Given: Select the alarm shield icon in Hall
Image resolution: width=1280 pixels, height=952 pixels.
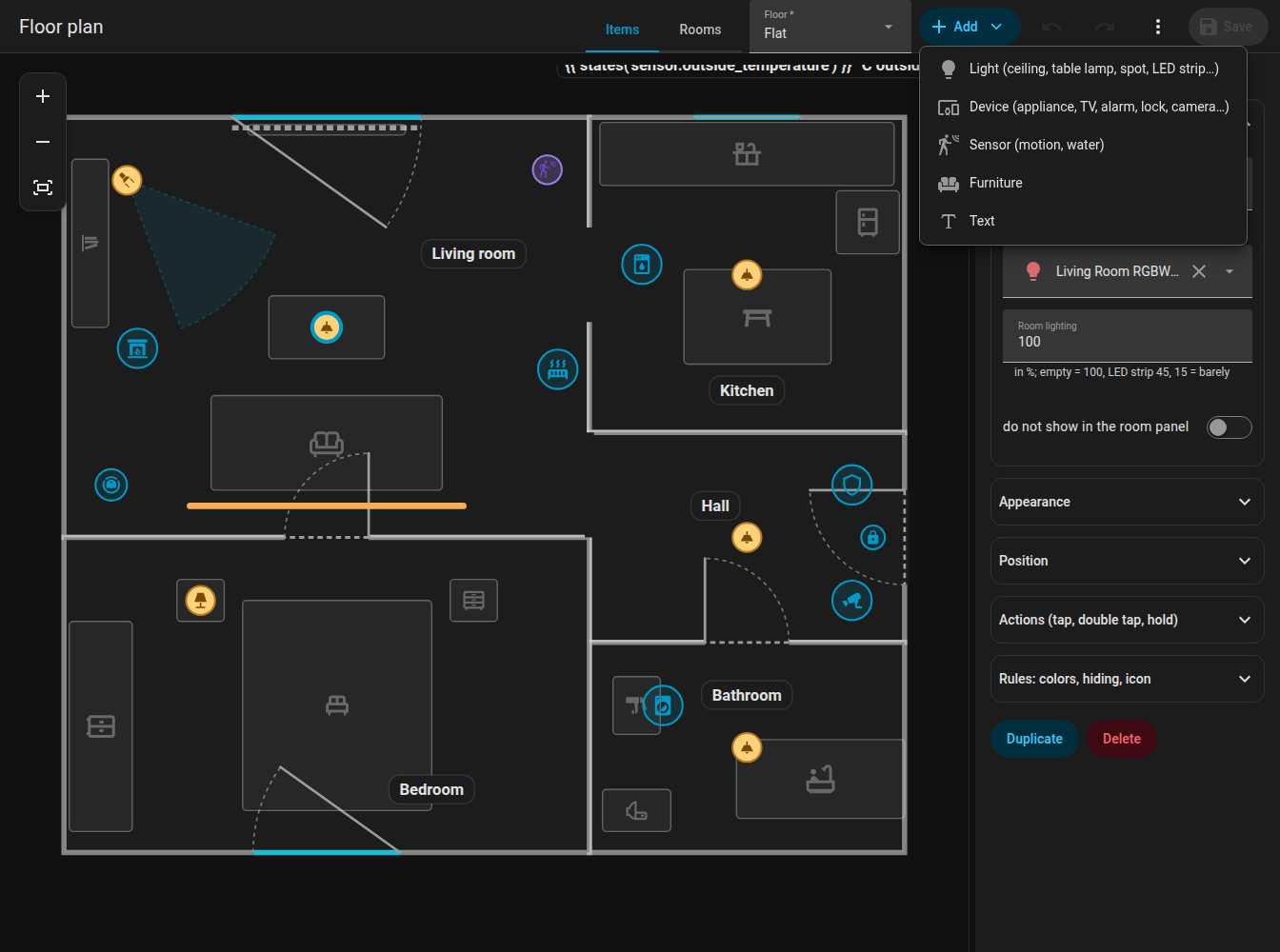Looking at the screenshot, I should 852,486.
